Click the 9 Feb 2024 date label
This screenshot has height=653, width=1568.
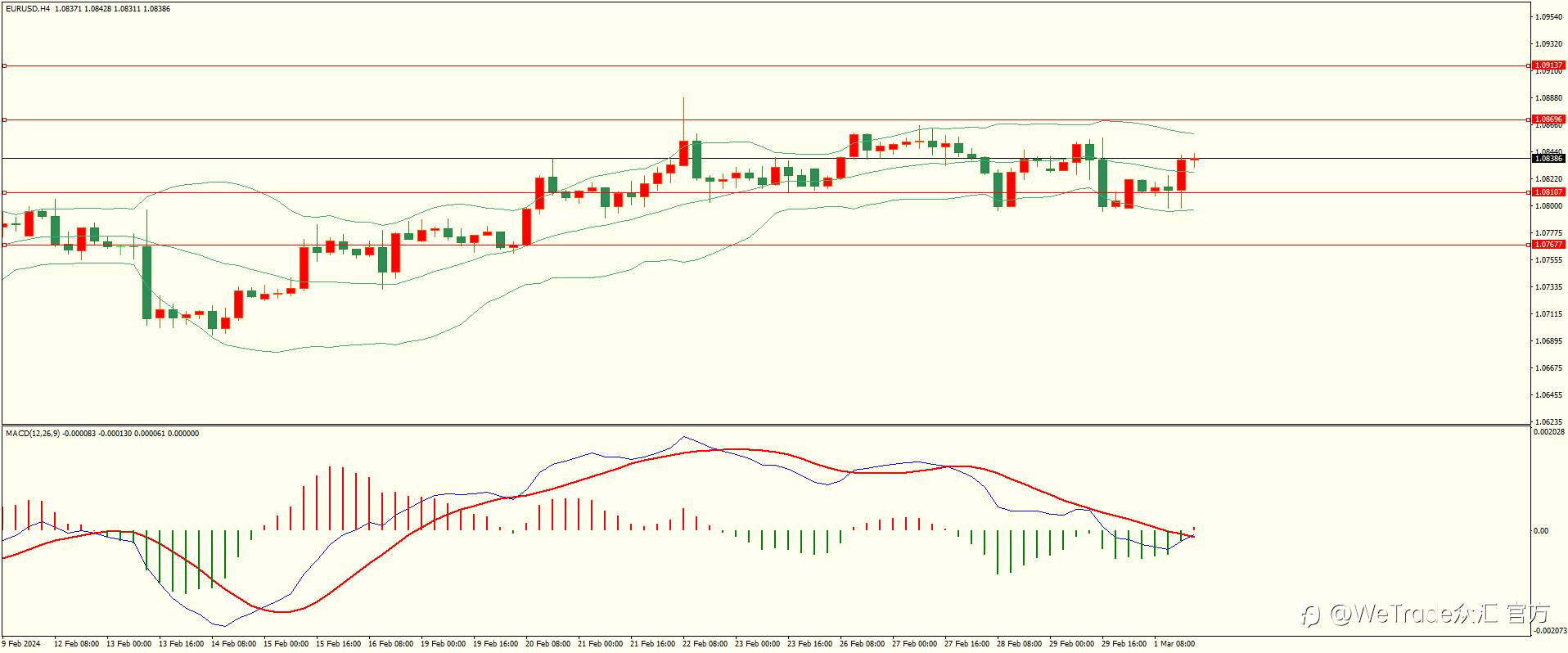pos(20,643)
